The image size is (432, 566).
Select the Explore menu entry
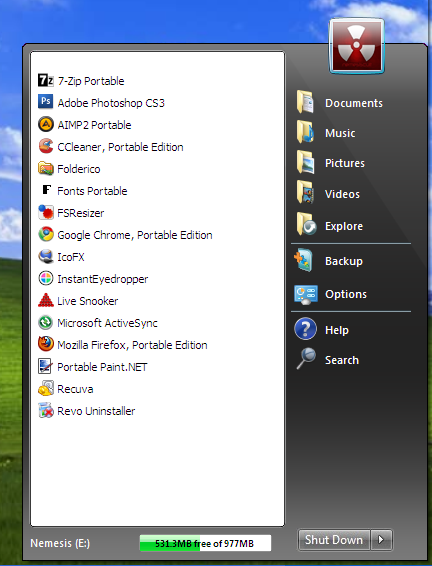click(344, 226)
